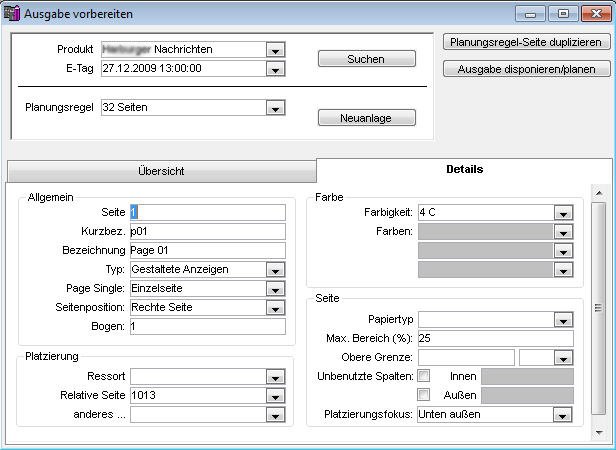Expand the Papiertyp dropdown
The image size is (616, 450).
pyautogui.click(x=563, y=320)
